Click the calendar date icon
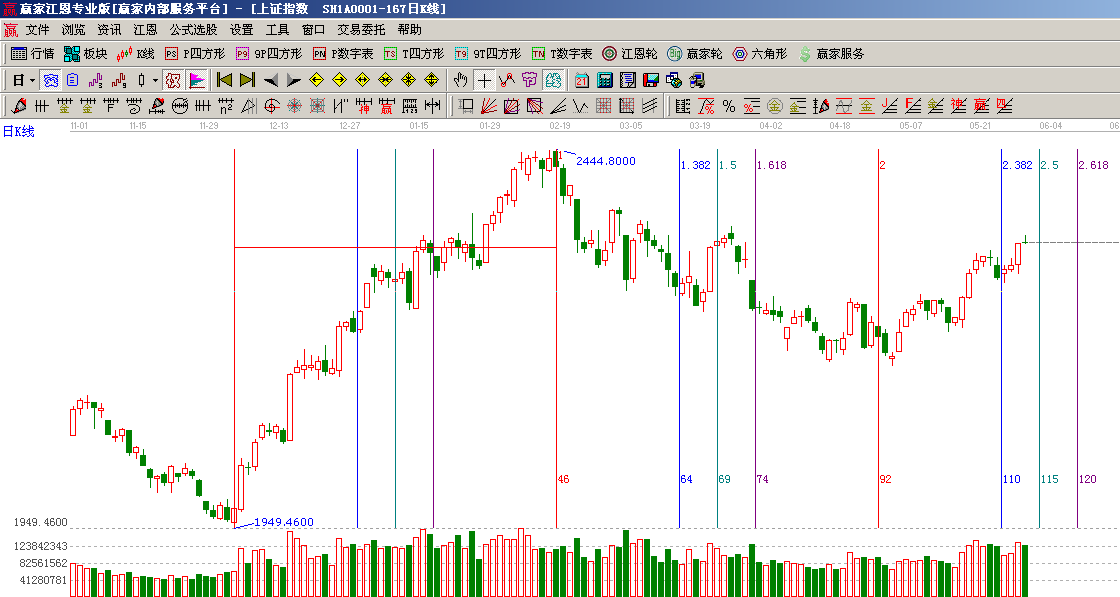1120x597 pixels. coord(582,80)
